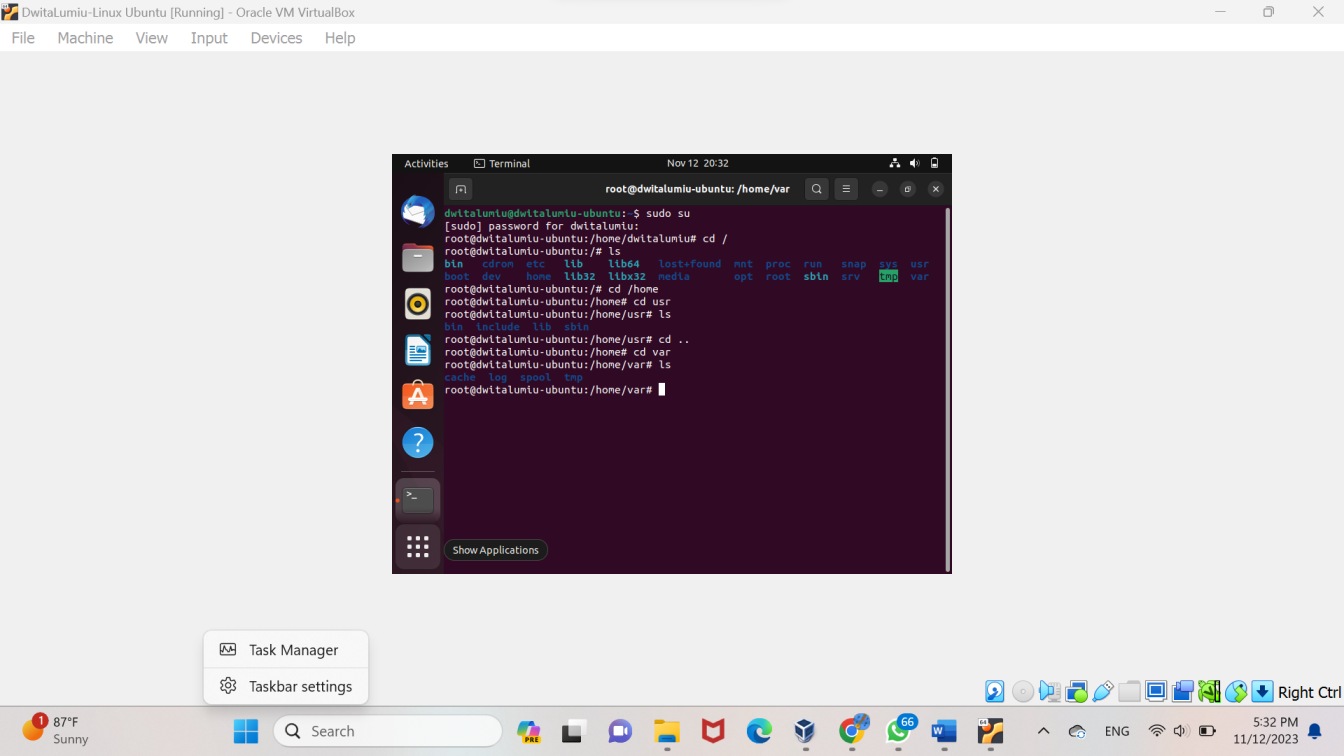Launch Thunderbird Mail from the dock
This screenshot has width=1344, height=756.
(x=418, y=212)
